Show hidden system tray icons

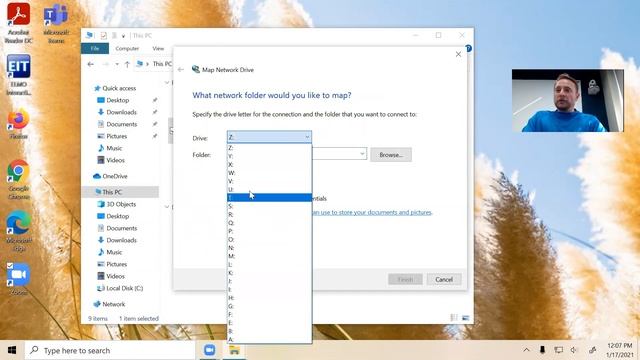click(x=527, y=350)
